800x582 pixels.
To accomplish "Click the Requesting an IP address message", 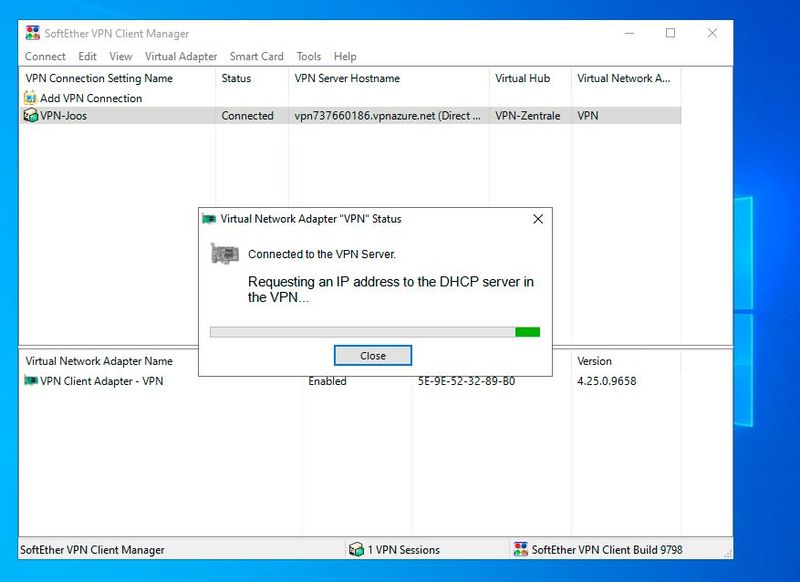I will pyautogui.click(x=391, y=289).
